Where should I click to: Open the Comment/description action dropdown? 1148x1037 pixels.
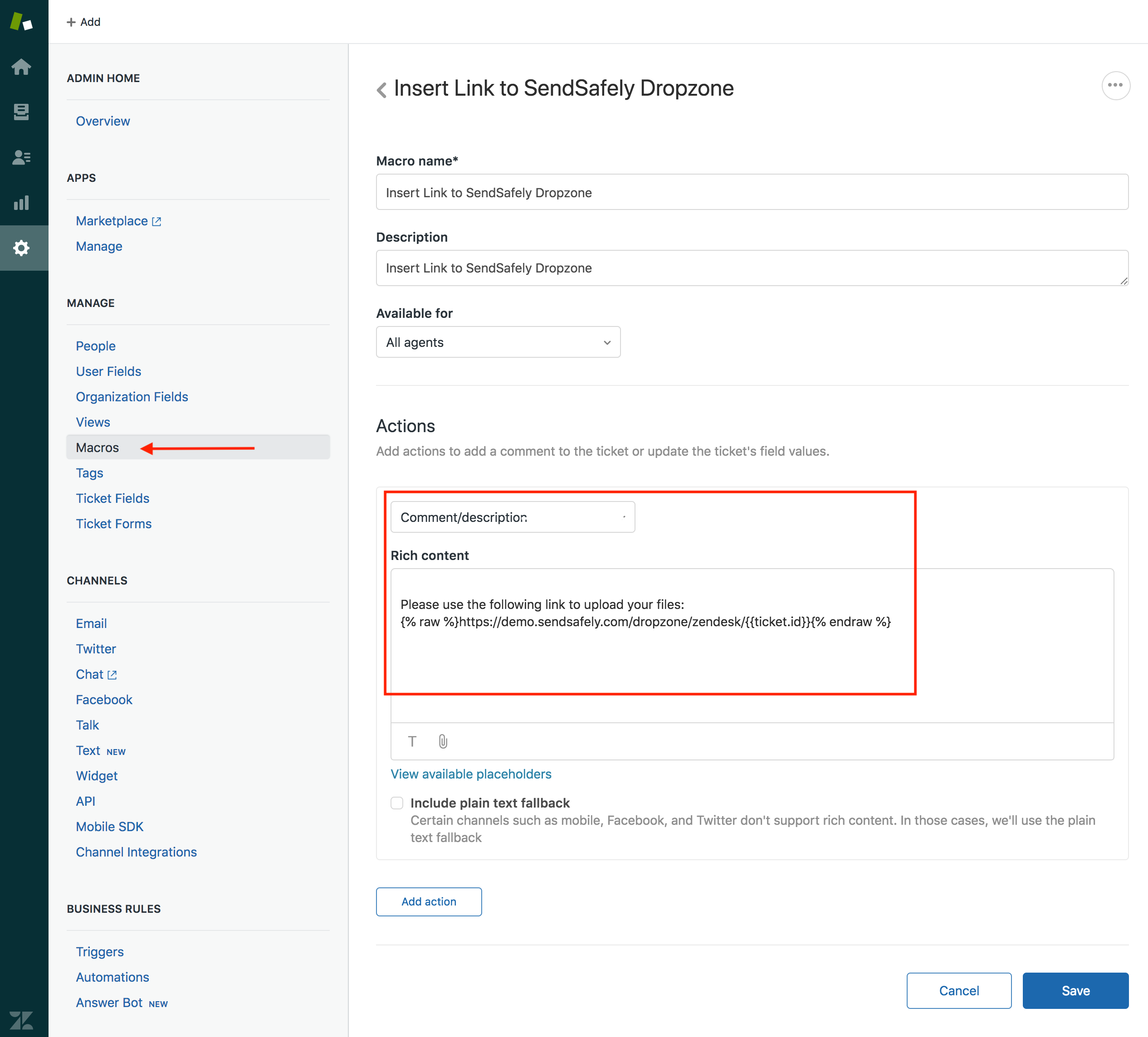(513, 517)
